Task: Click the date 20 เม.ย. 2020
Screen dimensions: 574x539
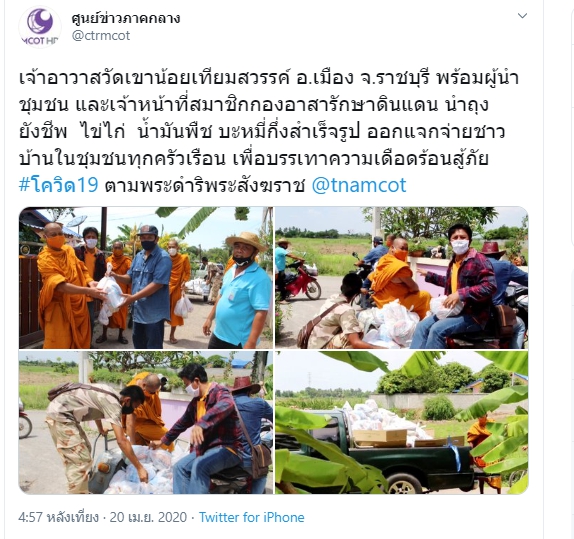Action: click(148, 517)
